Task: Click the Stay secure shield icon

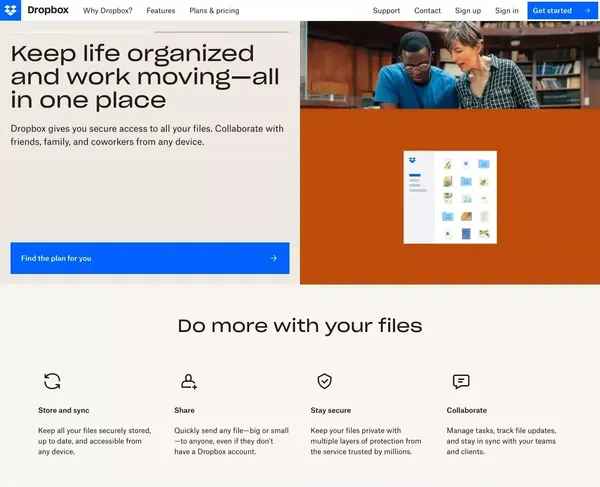Action: coord(324,381)
